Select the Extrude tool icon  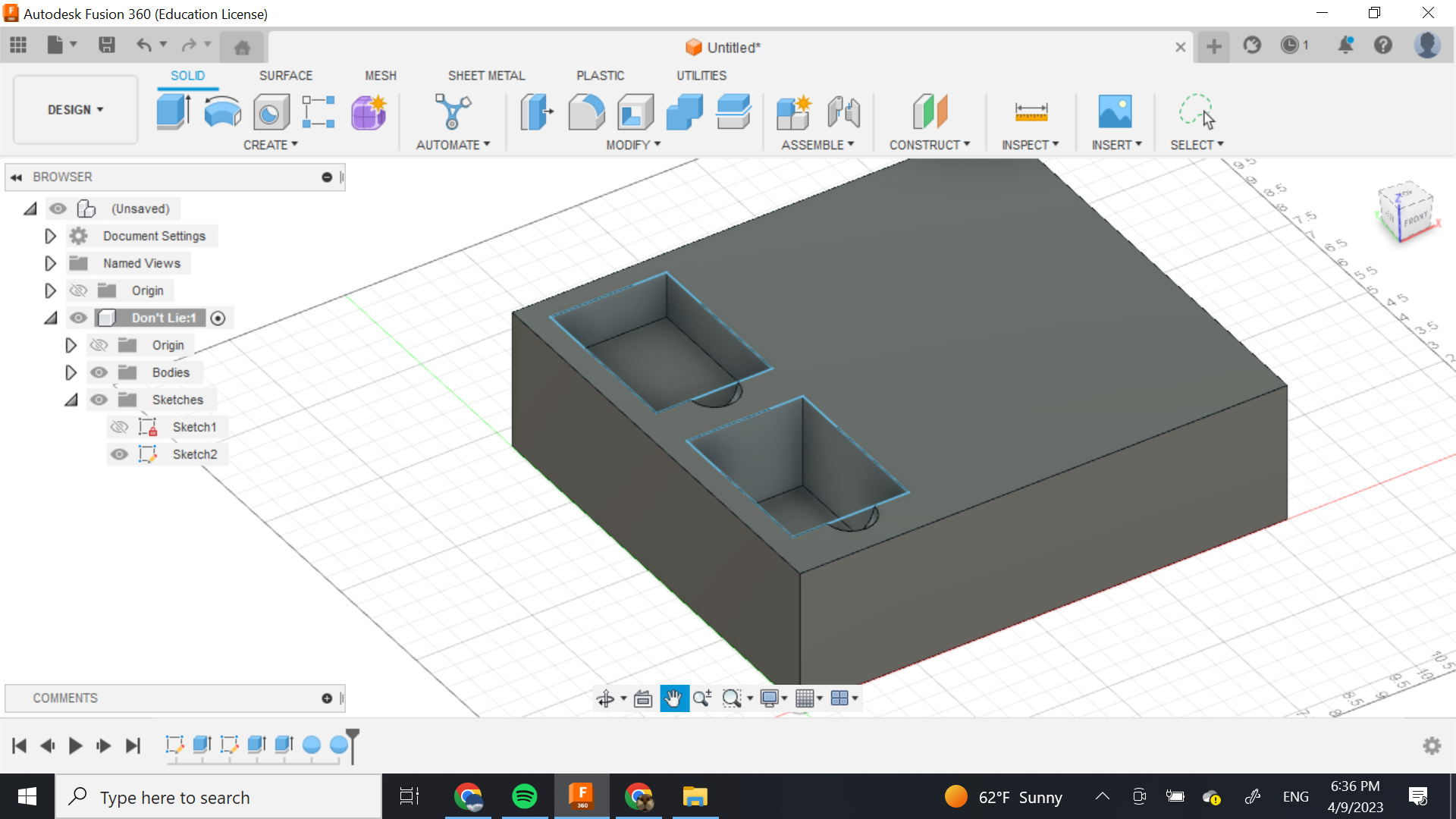point(174,112)
